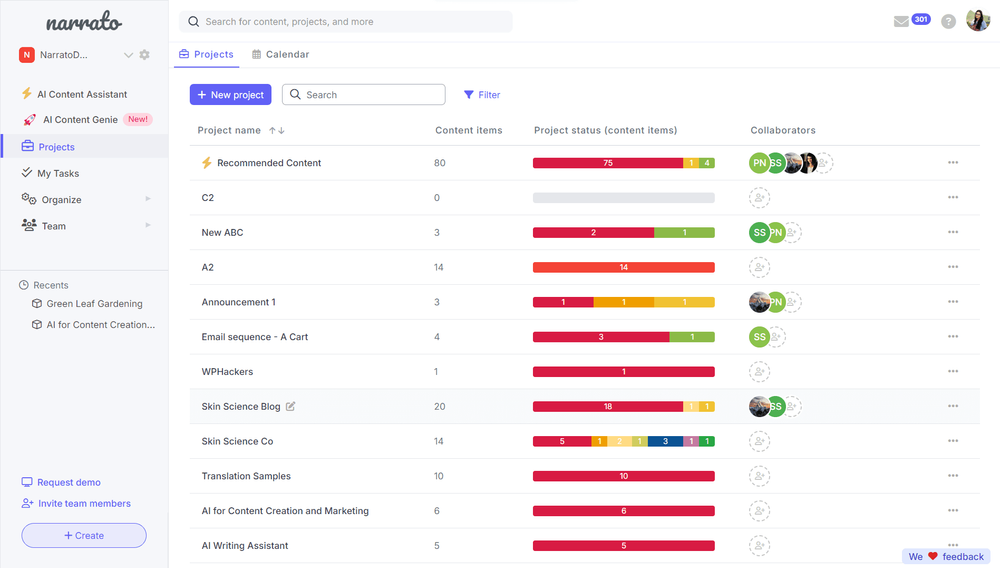
Task: Expand the Team sidebar submenu arrow
Action: tap(148, 225)
